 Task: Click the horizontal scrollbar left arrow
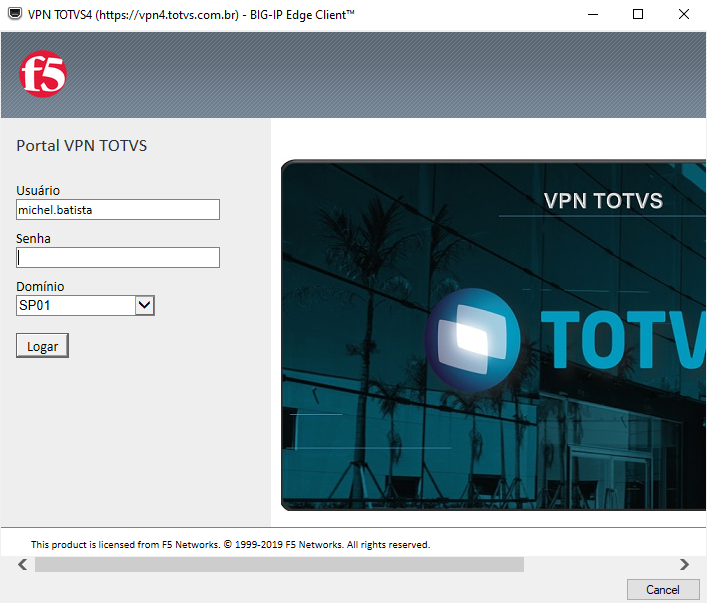(x=22, y=565)
